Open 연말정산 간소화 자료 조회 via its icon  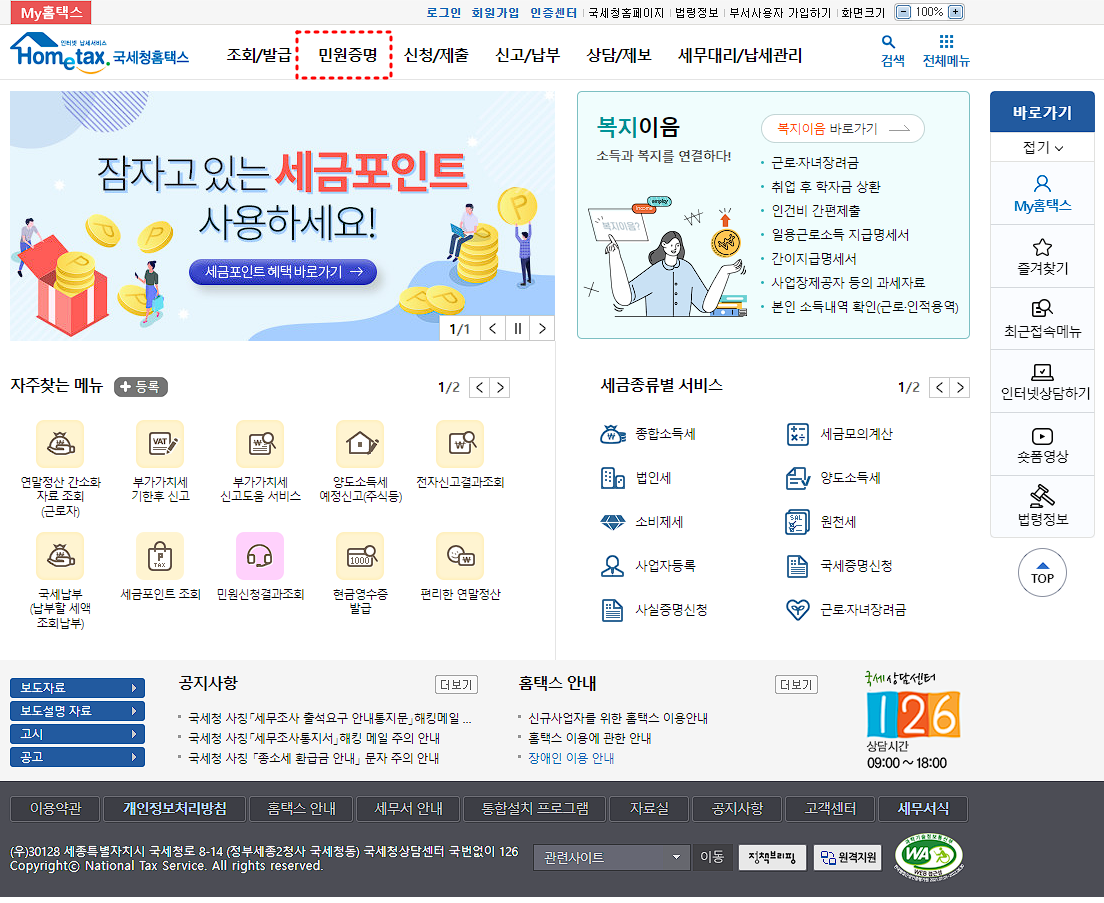point(60,441)
